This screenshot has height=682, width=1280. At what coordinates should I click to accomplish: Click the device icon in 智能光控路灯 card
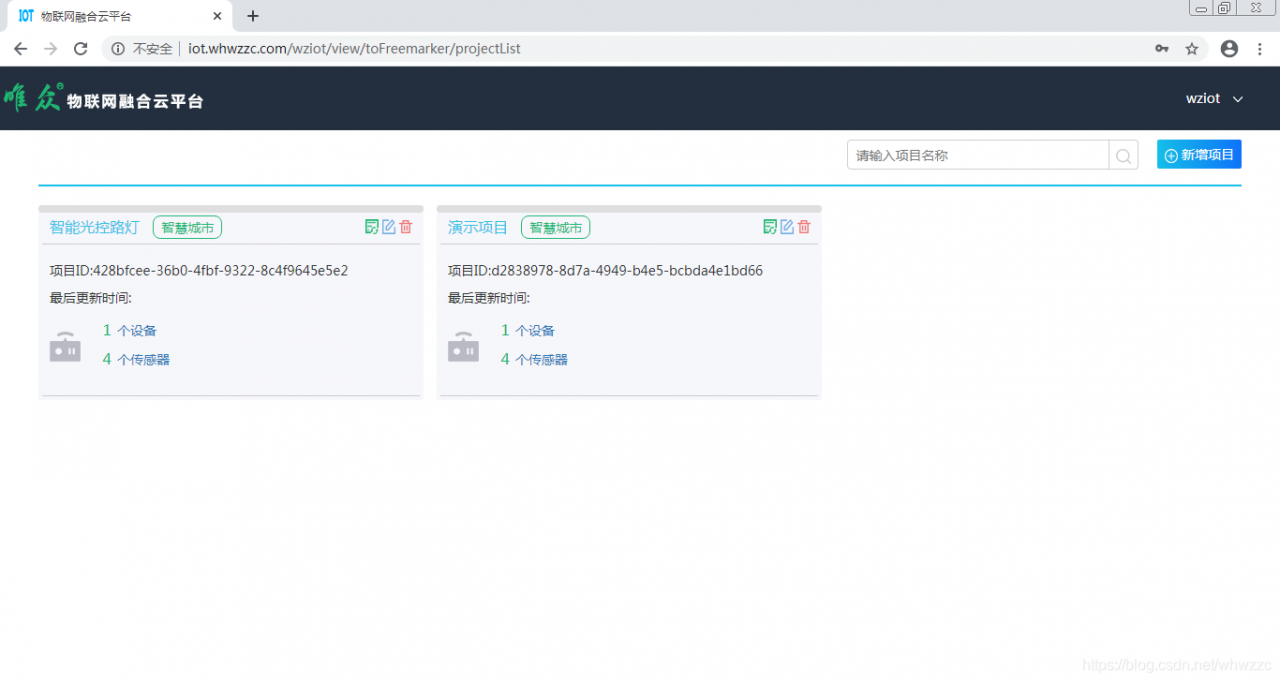[x=65, y=346]
